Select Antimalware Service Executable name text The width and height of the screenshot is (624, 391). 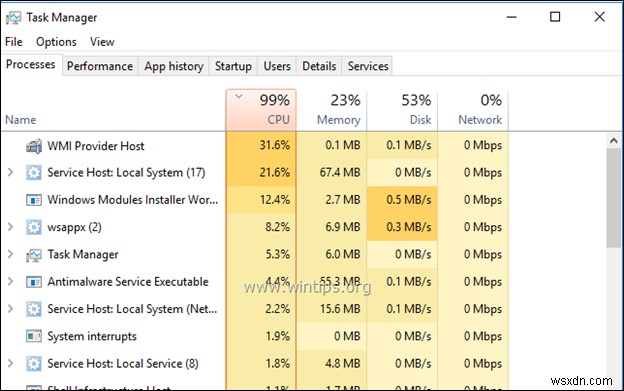[128, 282]
